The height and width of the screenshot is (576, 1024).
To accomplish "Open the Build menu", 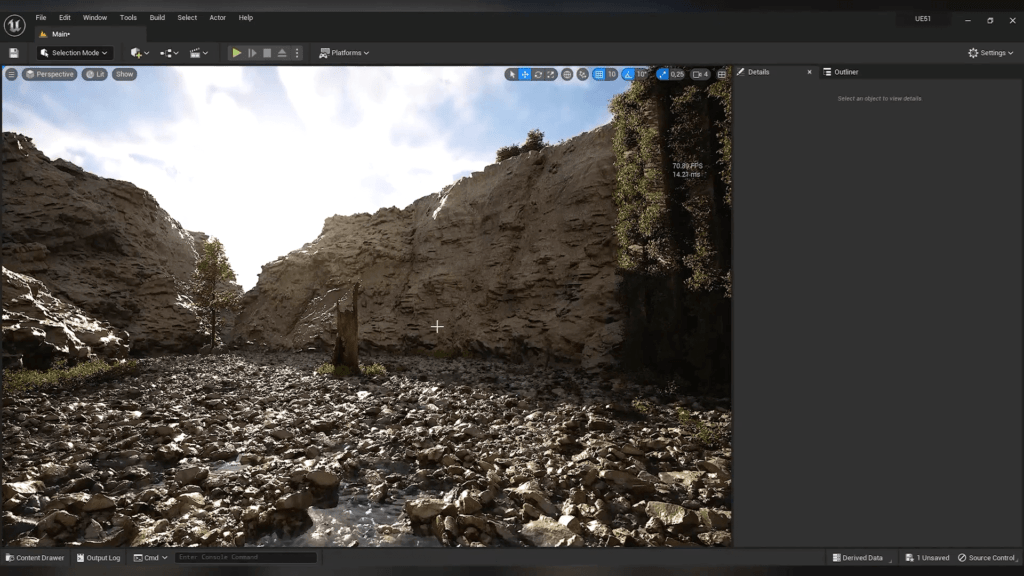I will [x=157, y=17].
